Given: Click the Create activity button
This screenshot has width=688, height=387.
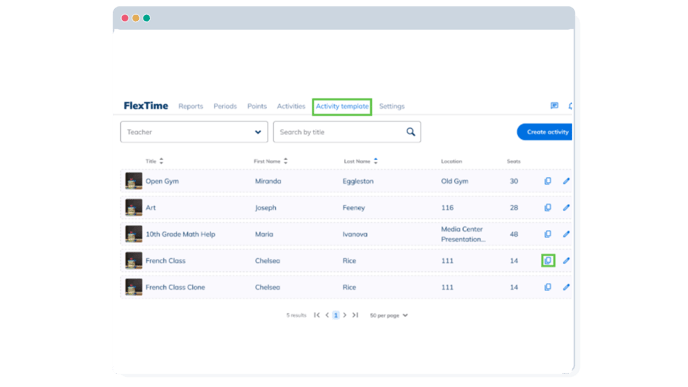Looking at the screenshot, I should (x=545, y=132).
